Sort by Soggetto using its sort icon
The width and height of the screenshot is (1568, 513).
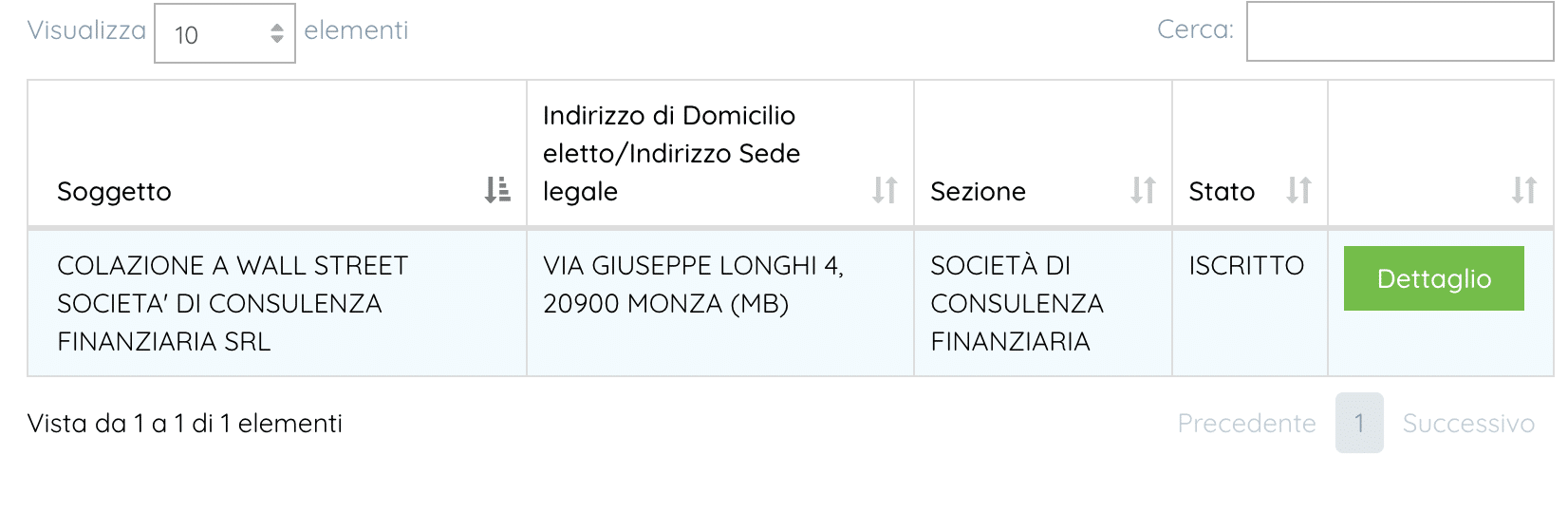(497, 190)
